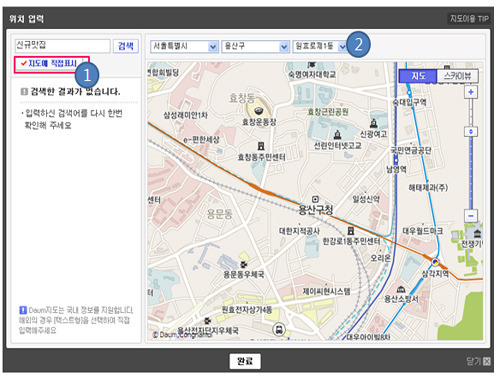Click the 용산구청 district office marker

tap(315, 199)
